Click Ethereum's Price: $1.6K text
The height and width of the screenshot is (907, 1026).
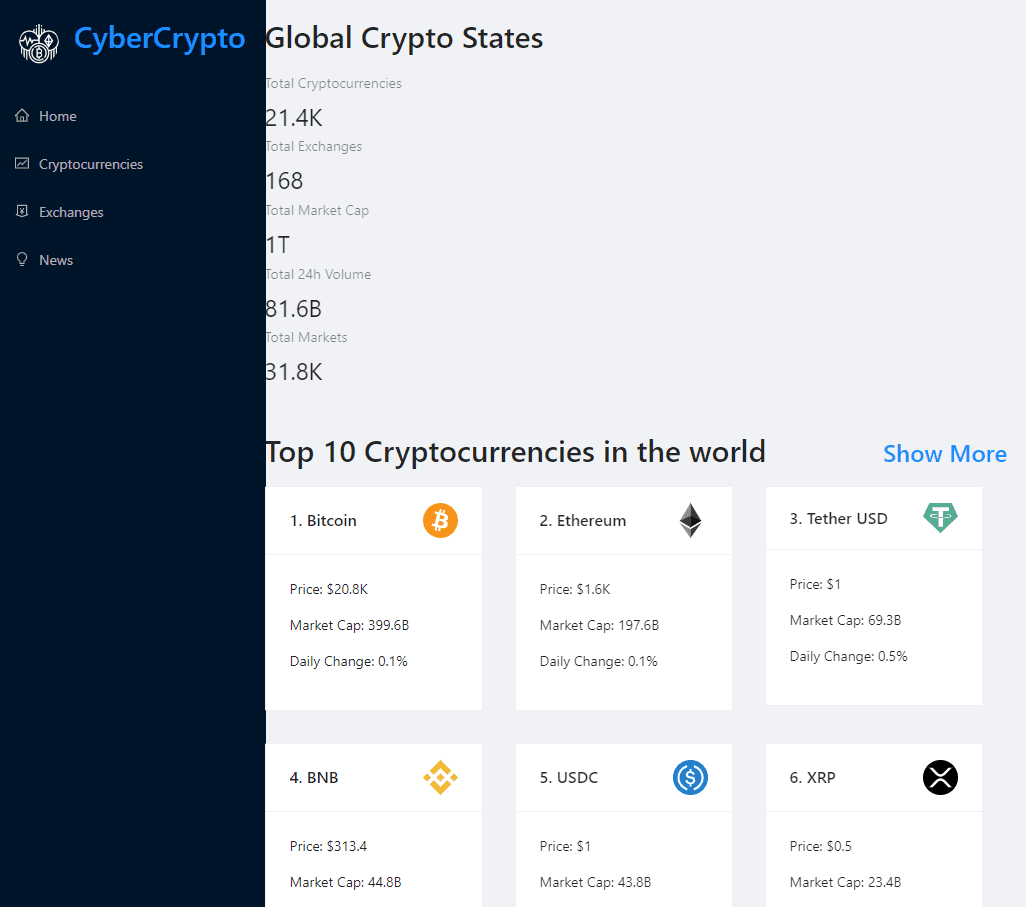[575, 589]
